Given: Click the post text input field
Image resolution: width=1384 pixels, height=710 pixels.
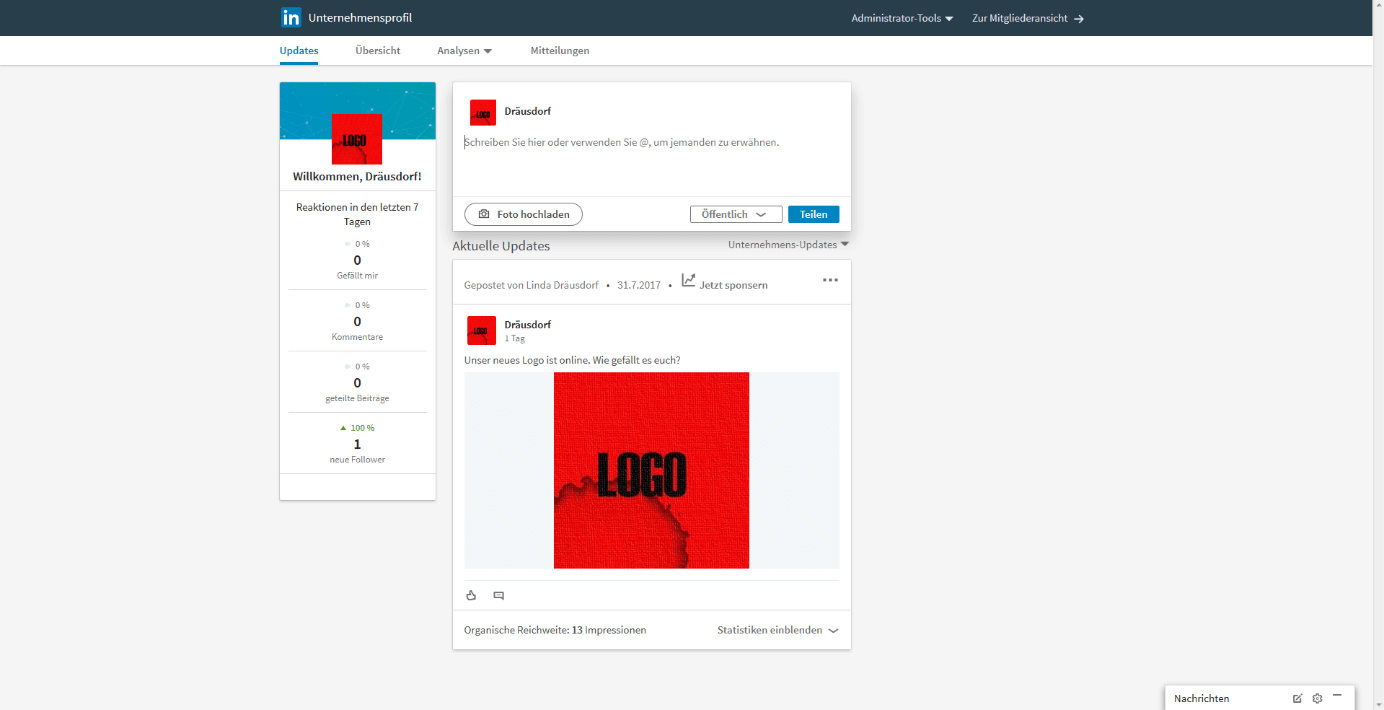Looking at the screenshot, I should click(650, 160).
